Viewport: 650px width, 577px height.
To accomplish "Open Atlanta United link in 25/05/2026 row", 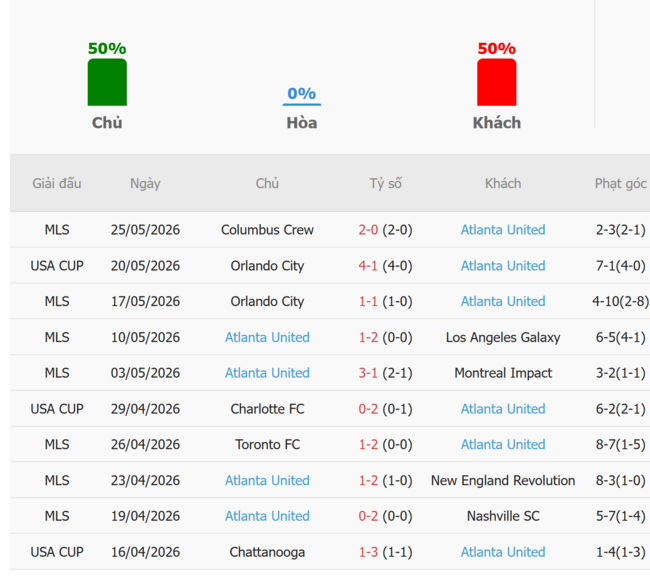I will coord(503,230).
